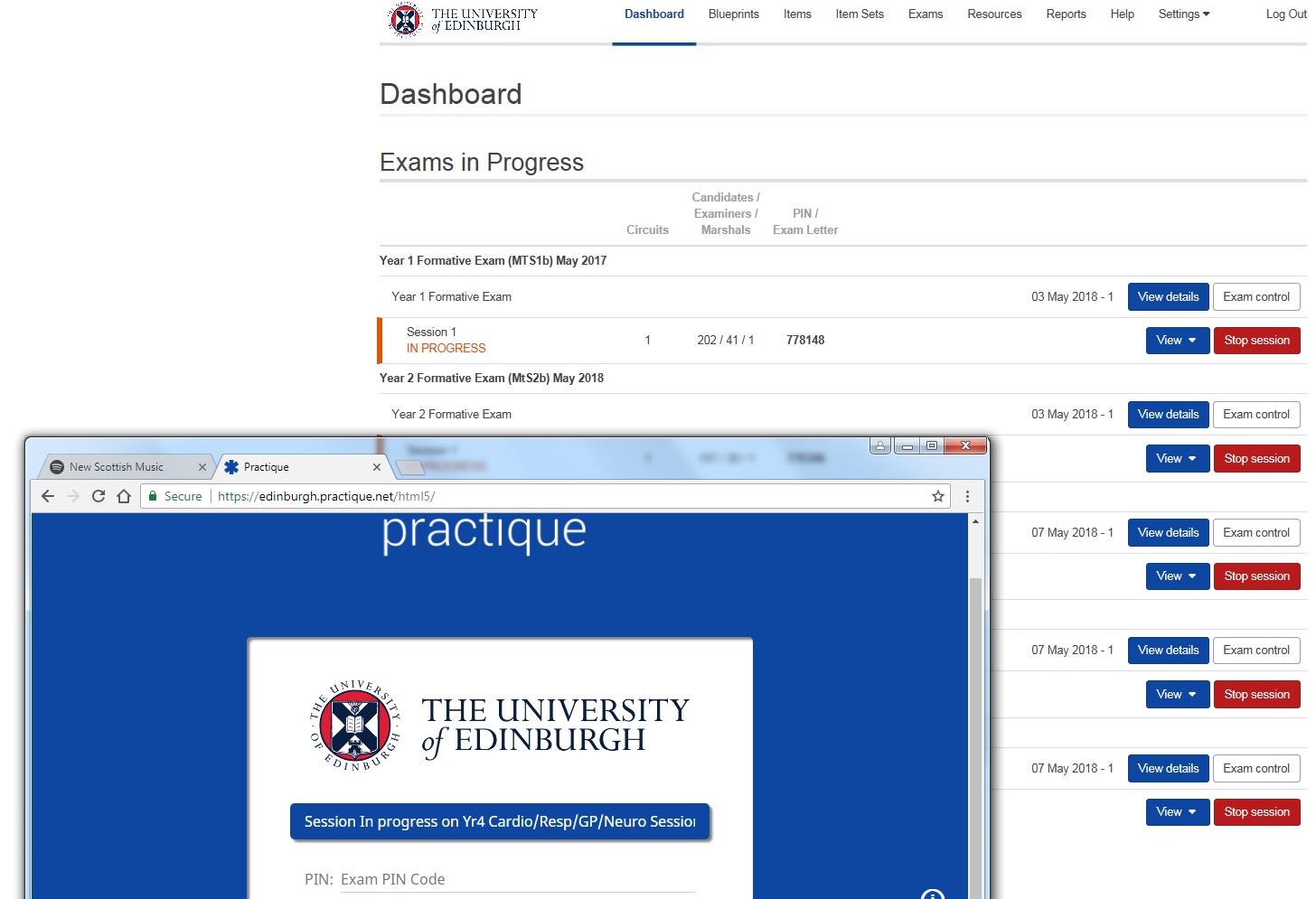Click the Session 1 IN PROGRESS row
The width and height of the screenshot is (1316, 899).
point(842,341)
